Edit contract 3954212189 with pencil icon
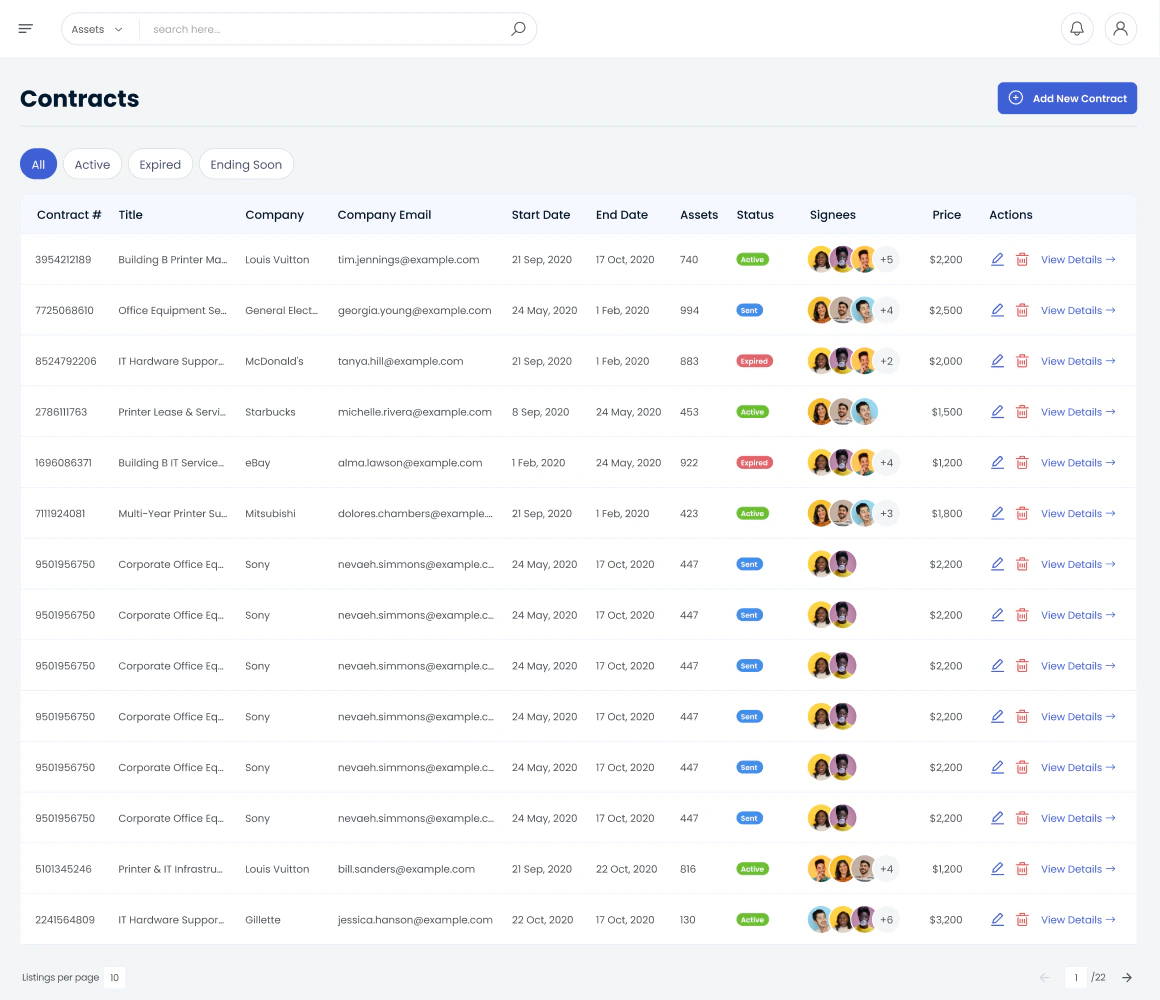1160x1000 pixels. coord(997,260)
